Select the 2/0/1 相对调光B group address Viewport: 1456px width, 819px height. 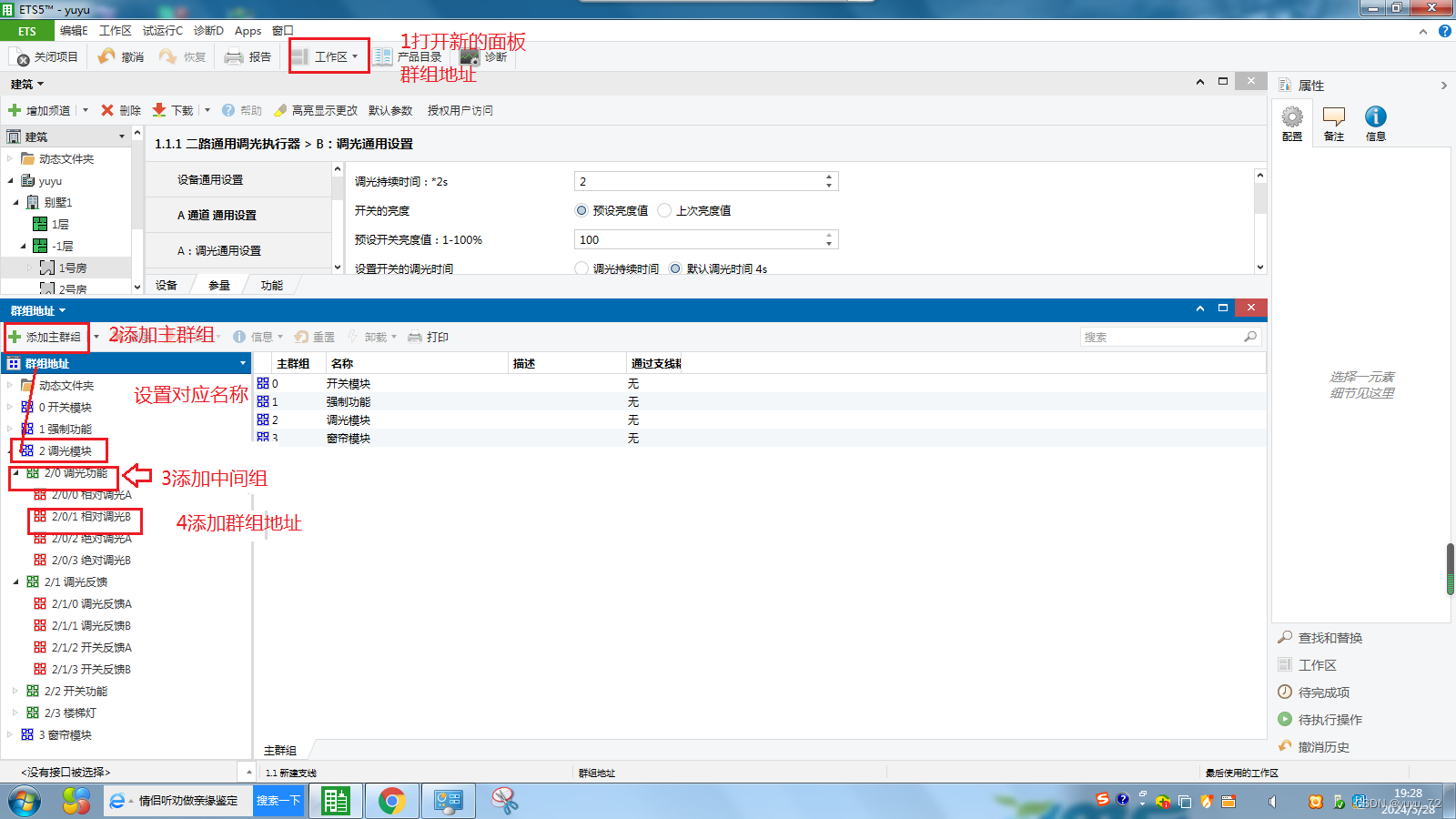pos(91,516)
